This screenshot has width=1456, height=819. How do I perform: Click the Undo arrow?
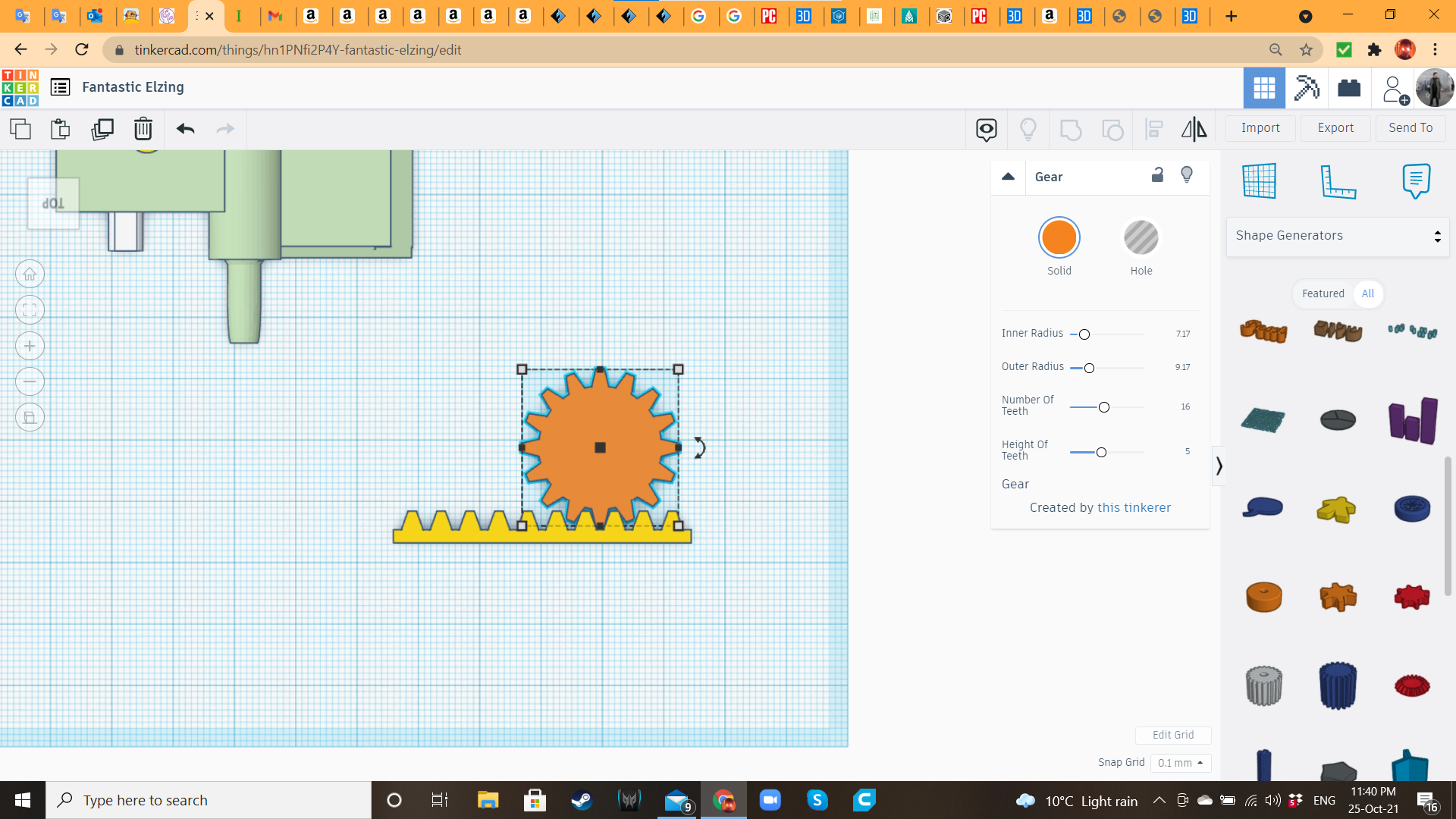tap(185, 129)
